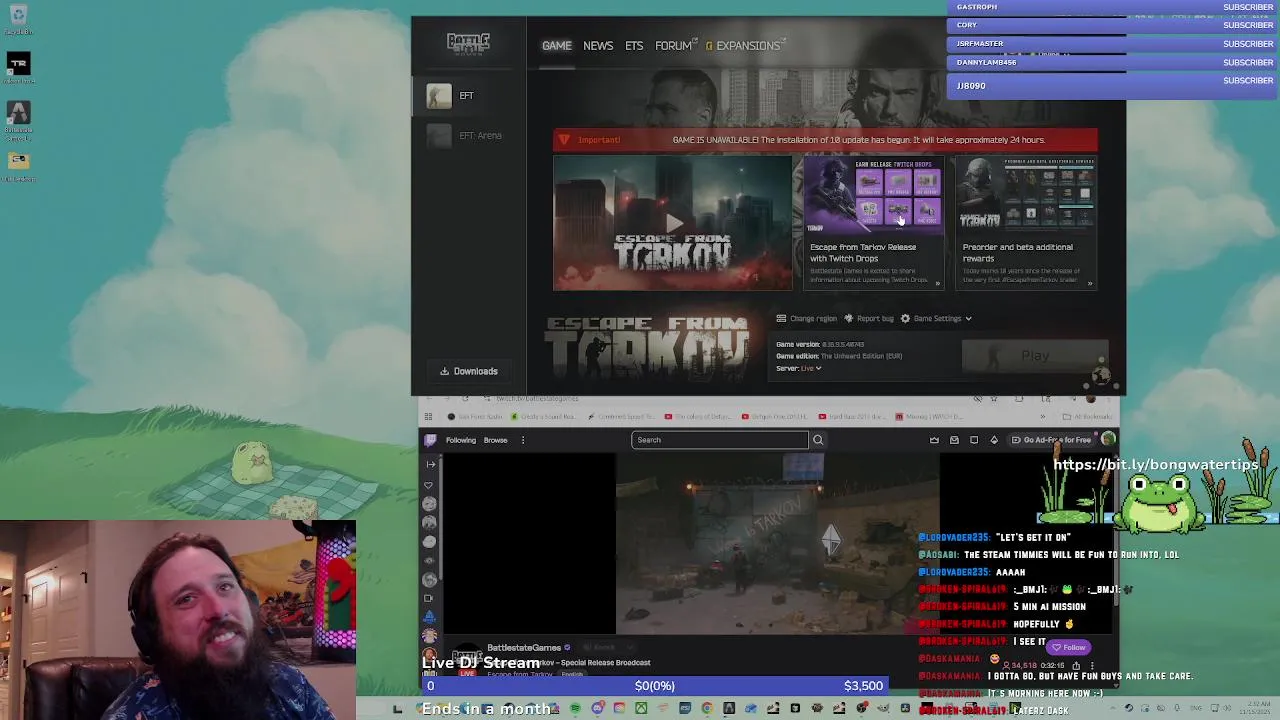The image size is (1280, 720).
Task: Click Twitch sidebar camera recommended-channels icon
Action: pyautogui.click(x=430, y=598)
